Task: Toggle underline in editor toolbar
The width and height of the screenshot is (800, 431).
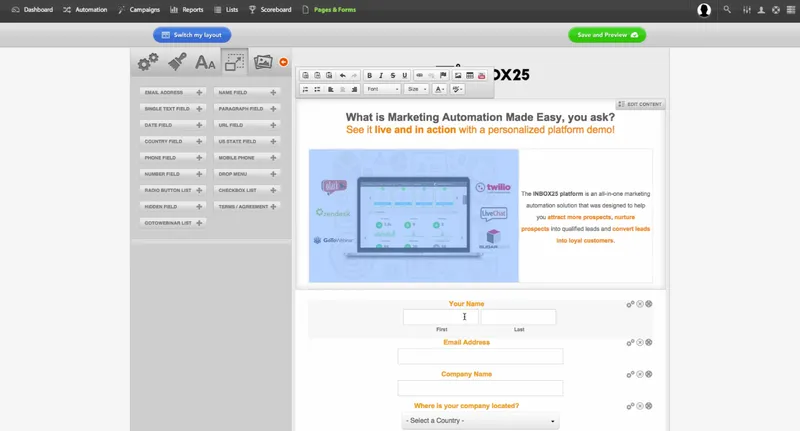Action: pyautogui.click(x=405, y=75)
